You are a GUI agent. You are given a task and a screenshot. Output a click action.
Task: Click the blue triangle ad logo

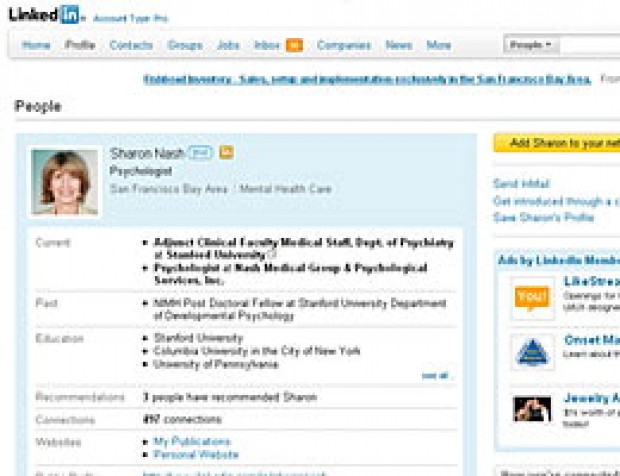[532, 352]
